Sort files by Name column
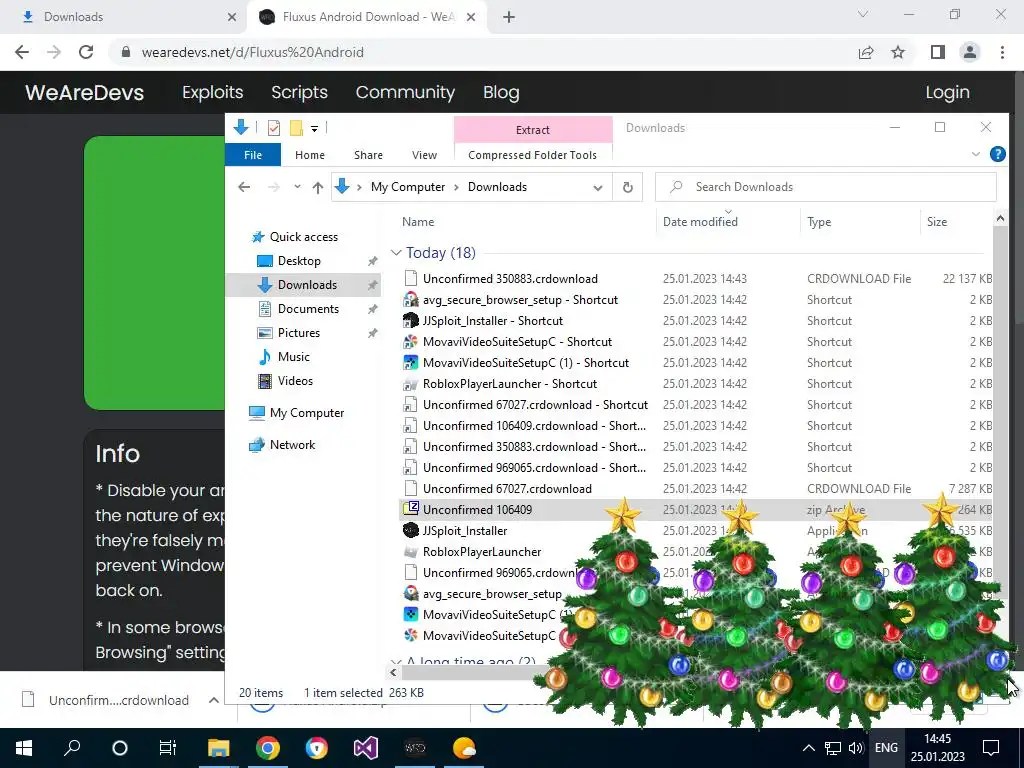1024x768 pixels. (x=418, y=221)
